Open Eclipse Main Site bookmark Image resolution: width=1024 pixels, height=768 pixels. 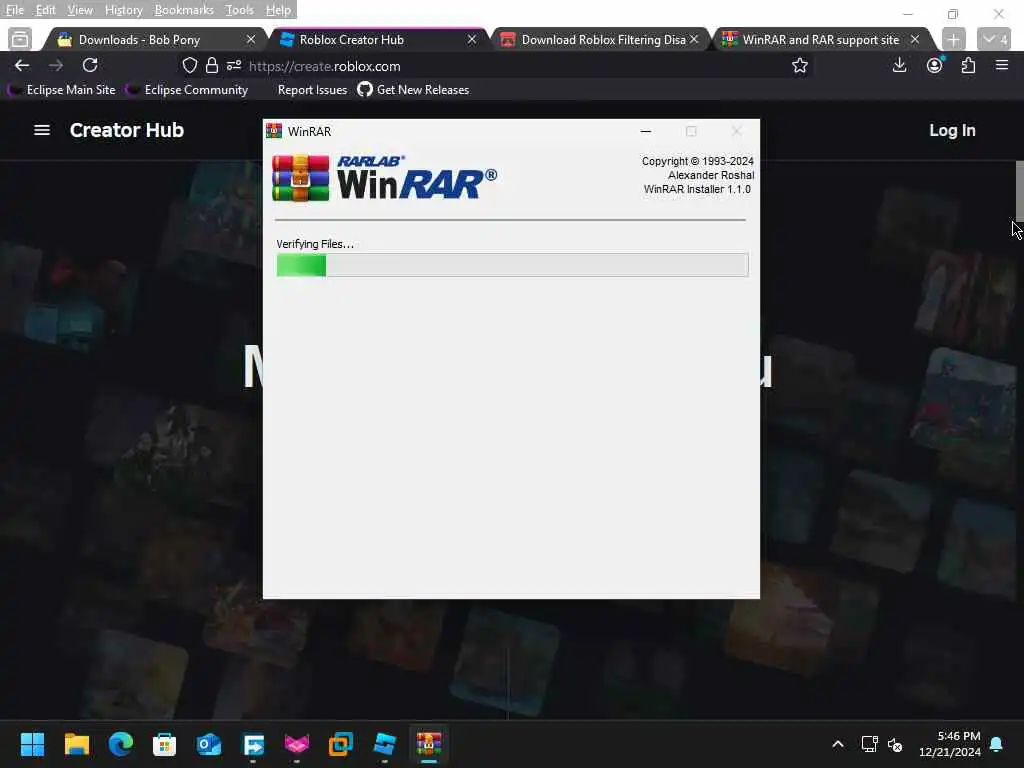pos(62,90)
